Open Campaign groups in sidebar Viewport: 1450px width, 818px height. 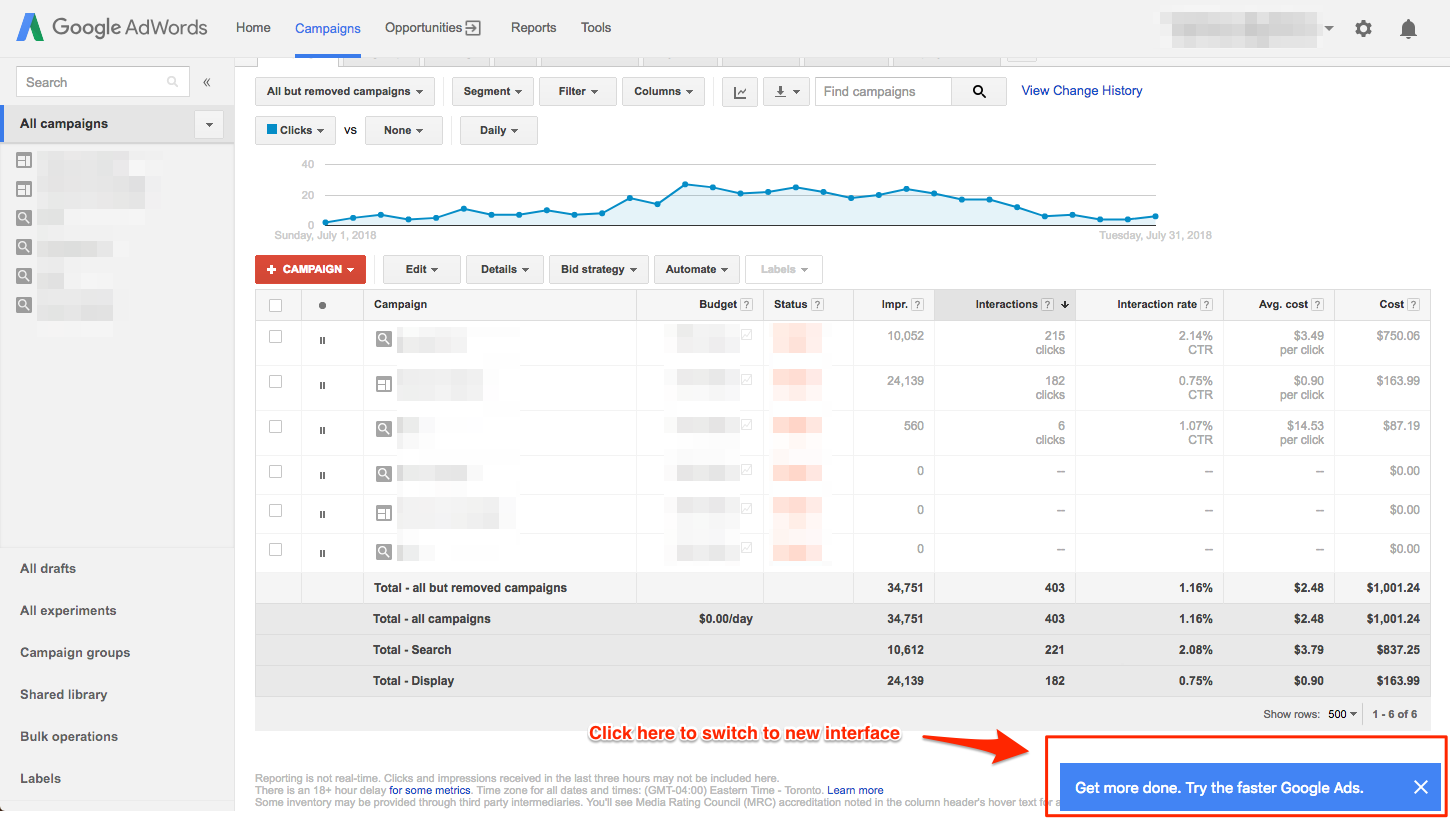click(x=75, y=653)
